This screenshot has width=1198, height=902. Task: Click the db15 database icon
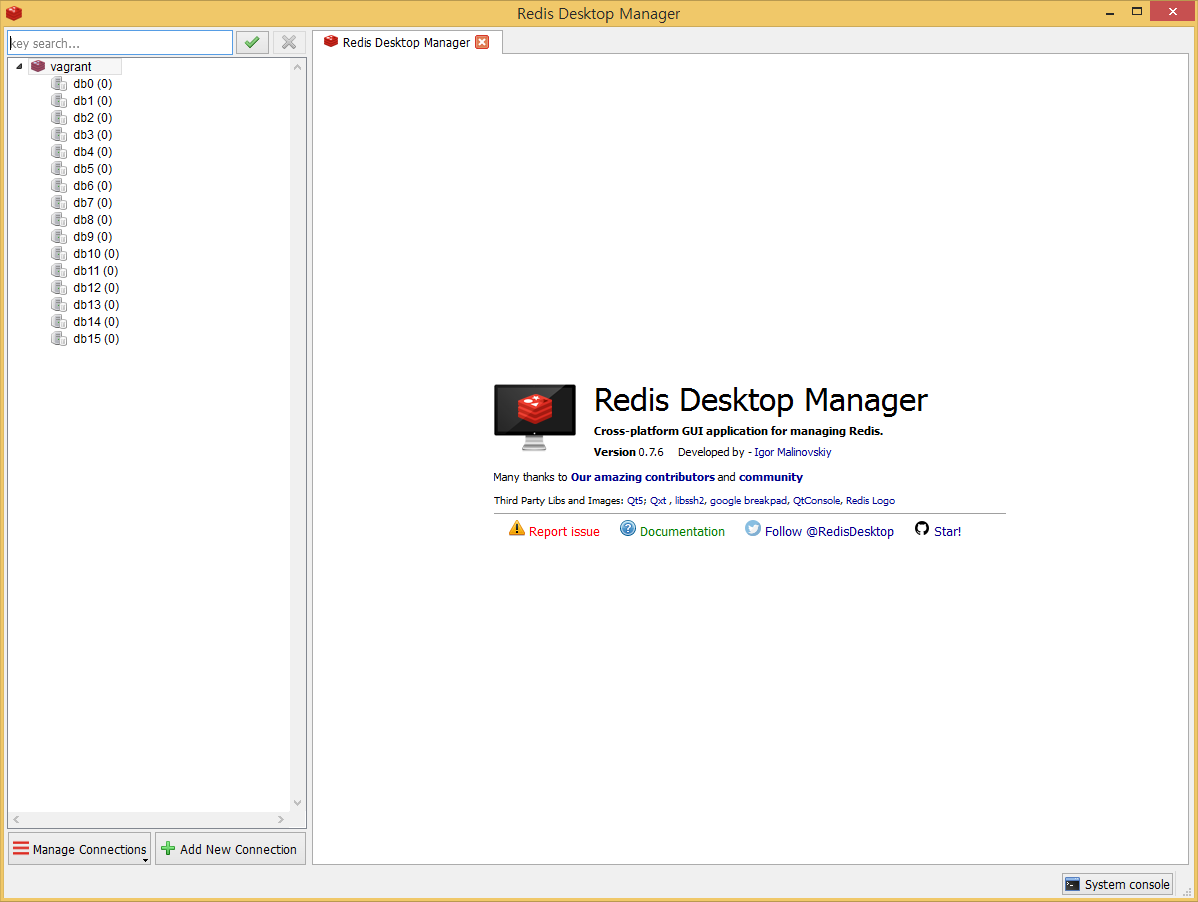(59, 338)
